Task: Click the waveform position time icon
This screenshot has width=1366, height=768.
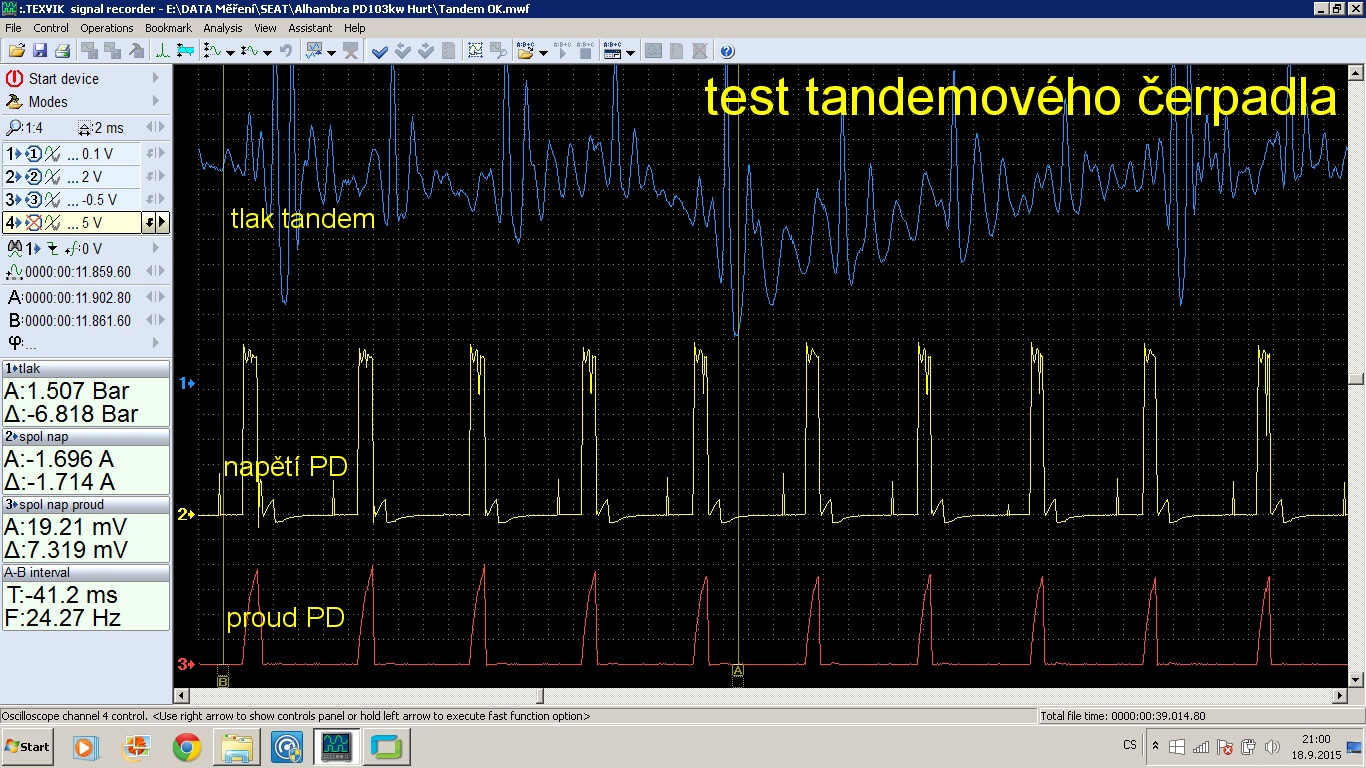Action: point(15,272)
